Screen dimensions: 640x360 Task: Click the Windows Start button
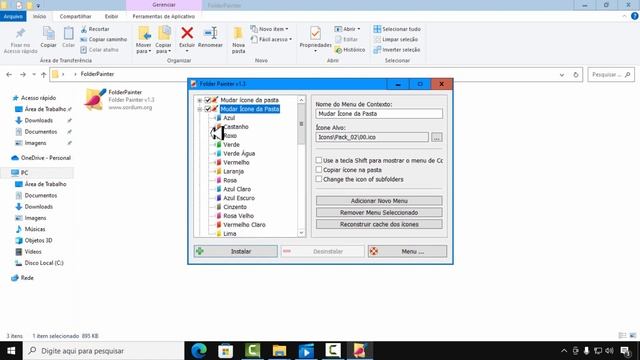[x=11, y=351]
